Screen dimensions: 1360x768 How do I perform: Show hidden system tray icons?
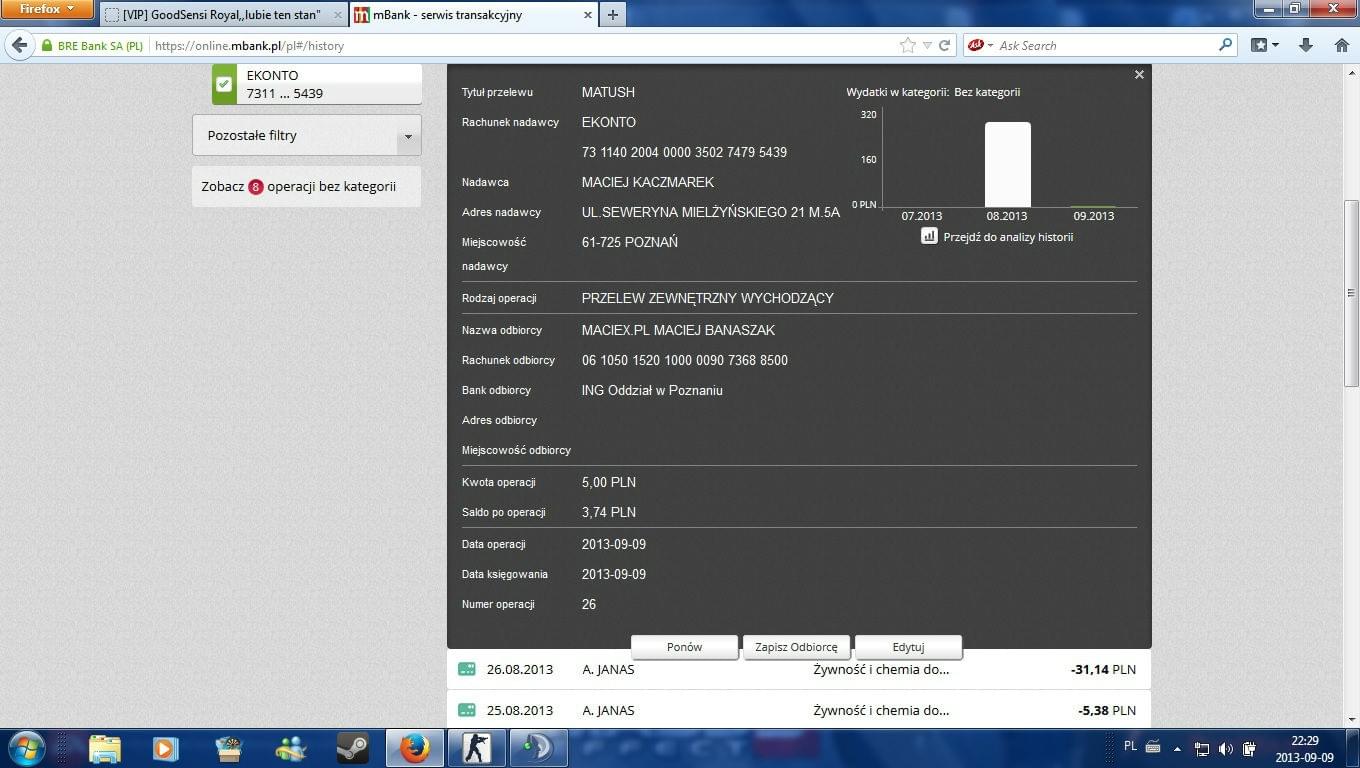coord(1177,748)
